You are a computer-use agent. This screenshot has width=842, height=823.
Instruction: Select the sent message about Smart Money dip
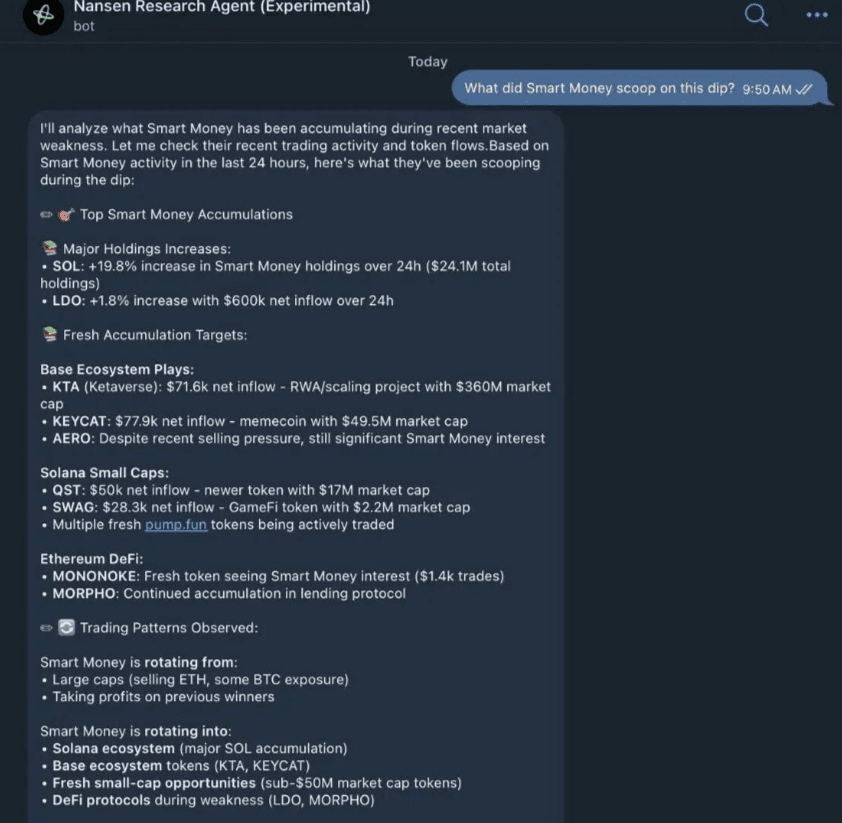(639, 88)
